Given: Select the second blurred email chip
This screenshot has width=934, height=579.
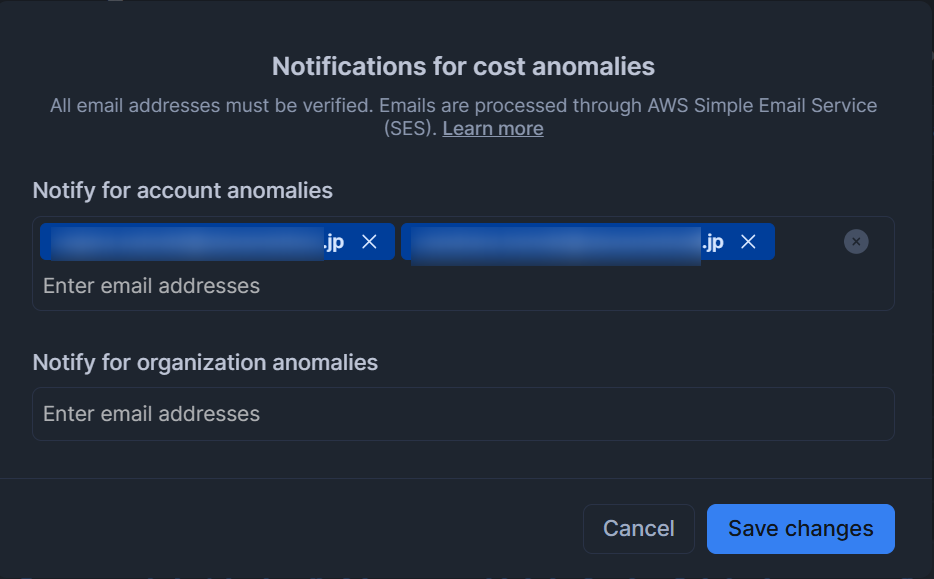Looking at the screenshot, I should pyautogui.click(x=587, y=242).
